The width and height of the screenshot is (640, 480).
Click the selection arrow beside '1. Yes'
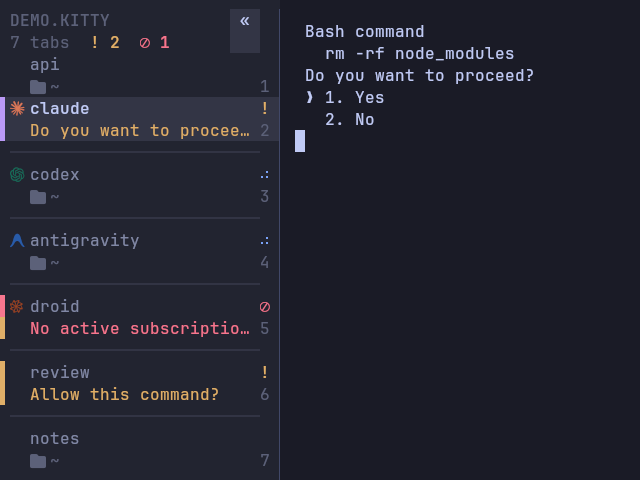point(309,97)
